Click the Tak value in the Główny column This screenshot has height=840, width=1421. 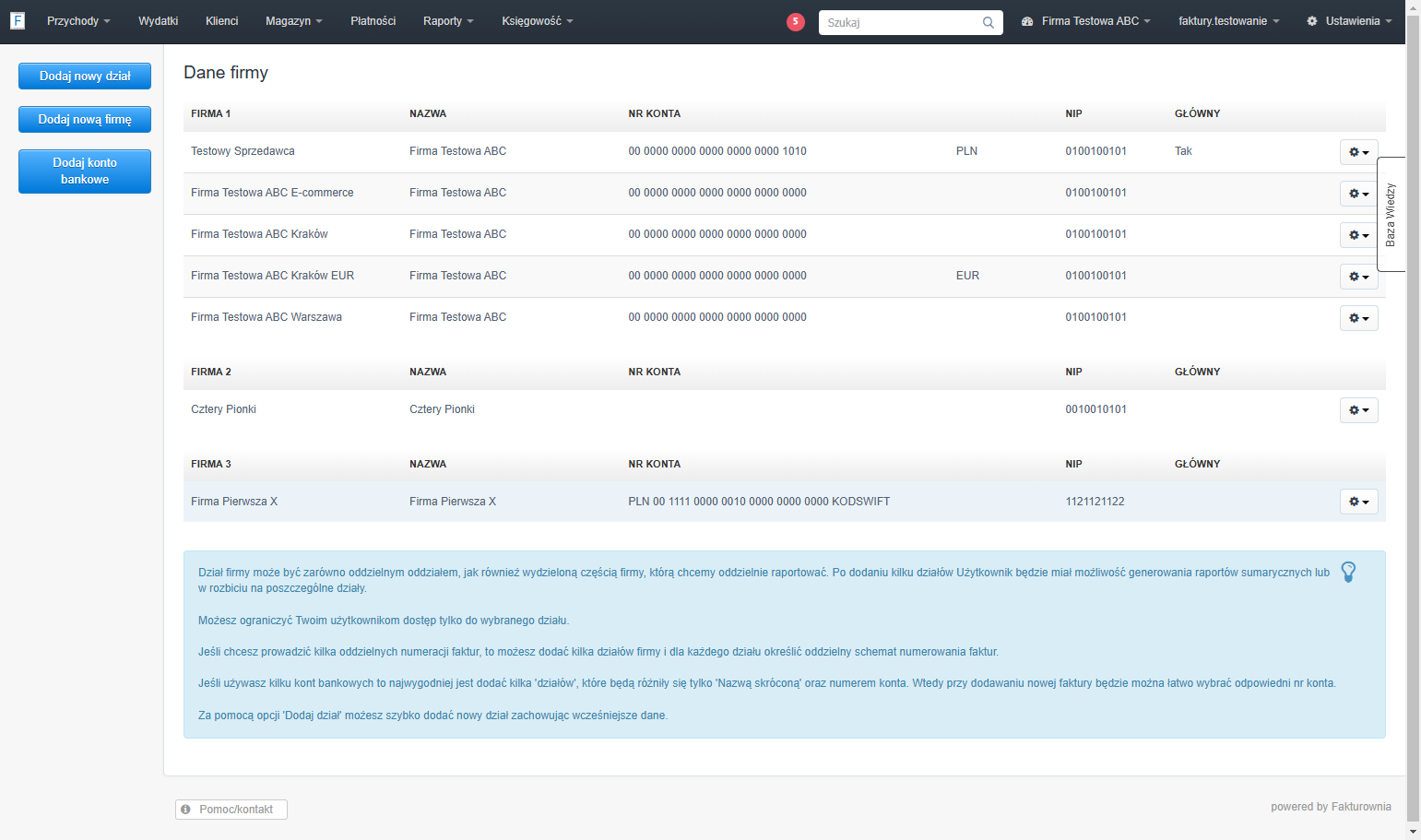click(1184, 151)
